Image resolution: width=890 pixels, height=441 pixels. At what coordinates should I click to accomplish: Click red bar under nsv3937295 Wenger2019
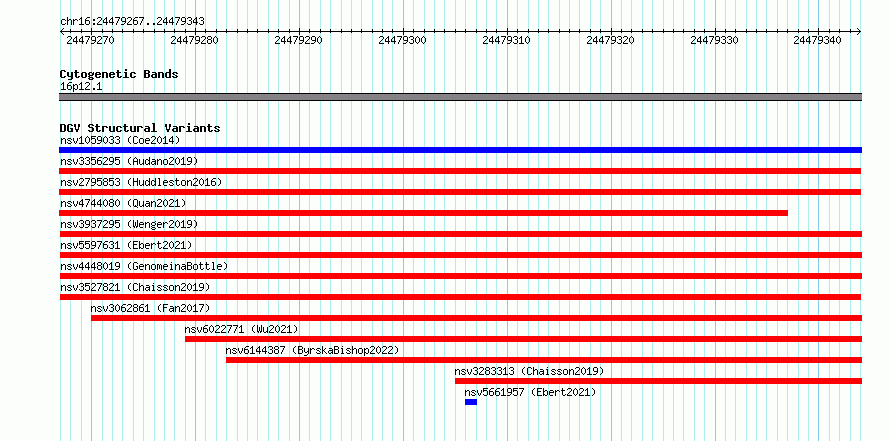(x=460, y=234)
